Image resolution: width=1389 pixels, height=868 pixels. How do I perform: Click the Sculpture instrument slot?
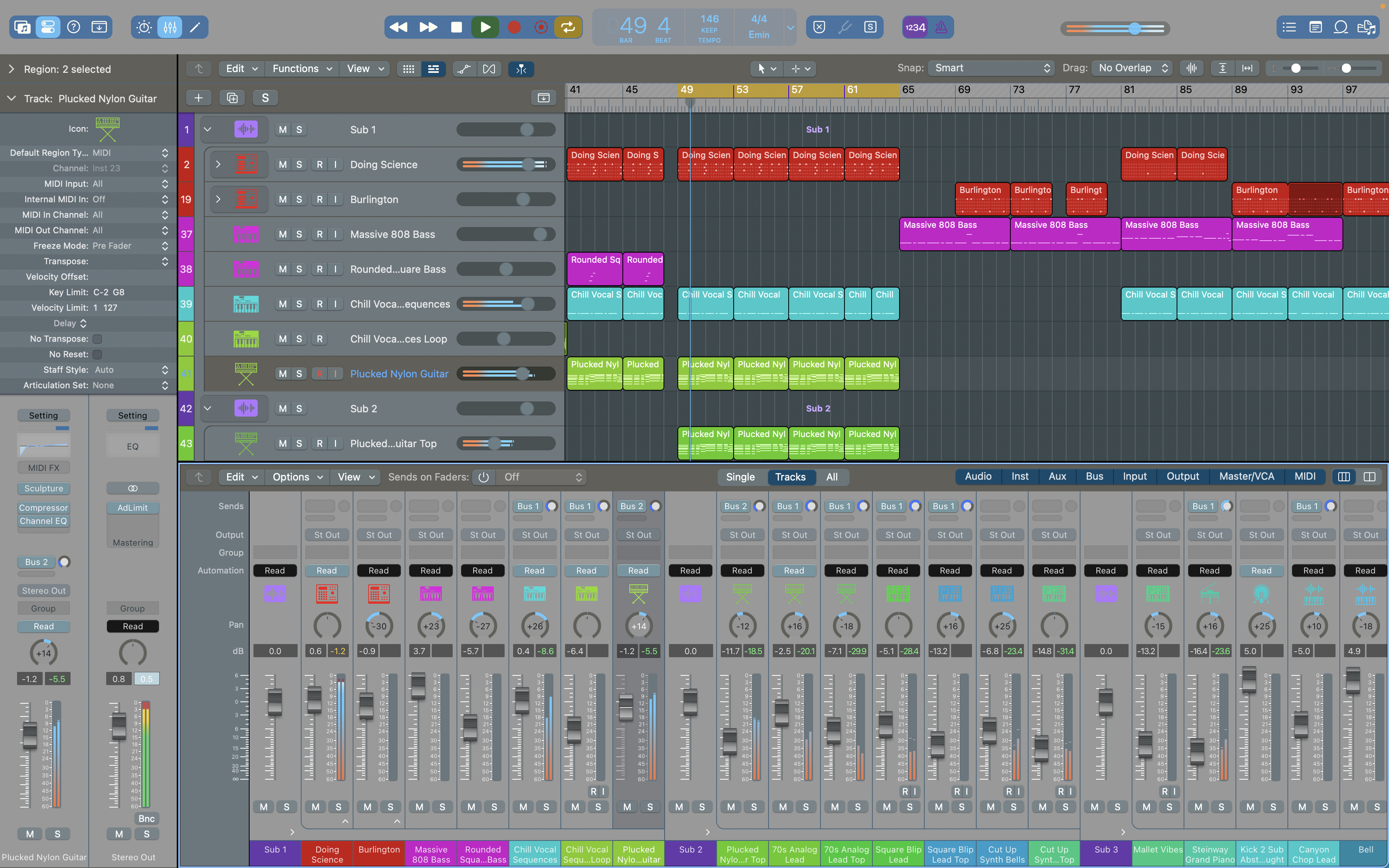click(x=44, y=489)
